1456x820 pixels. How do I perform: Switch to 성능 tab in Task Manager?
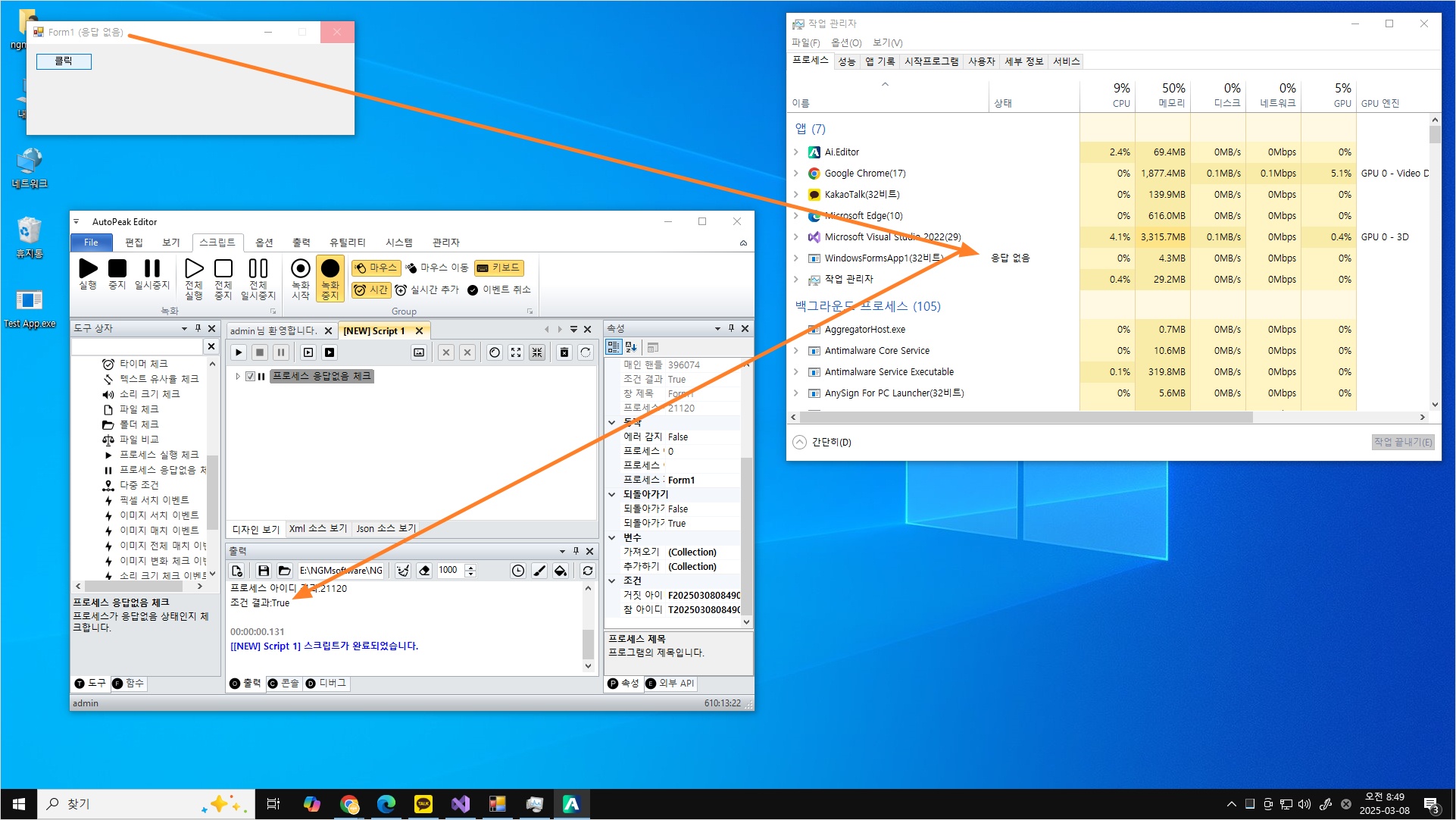point(846,61)
